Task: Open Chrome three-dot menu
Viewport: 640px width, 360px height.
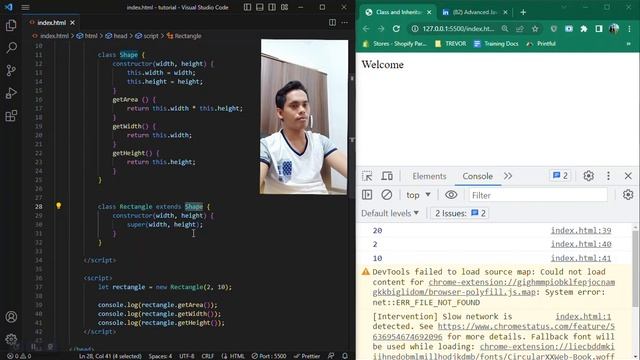Action: (629, 29)
